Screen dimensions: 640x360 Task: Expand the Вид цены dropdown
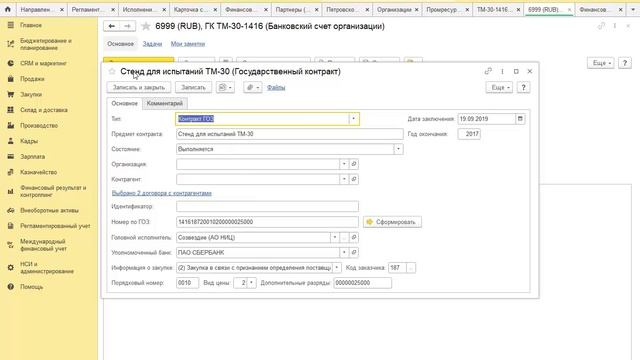(x=251, y=283)
